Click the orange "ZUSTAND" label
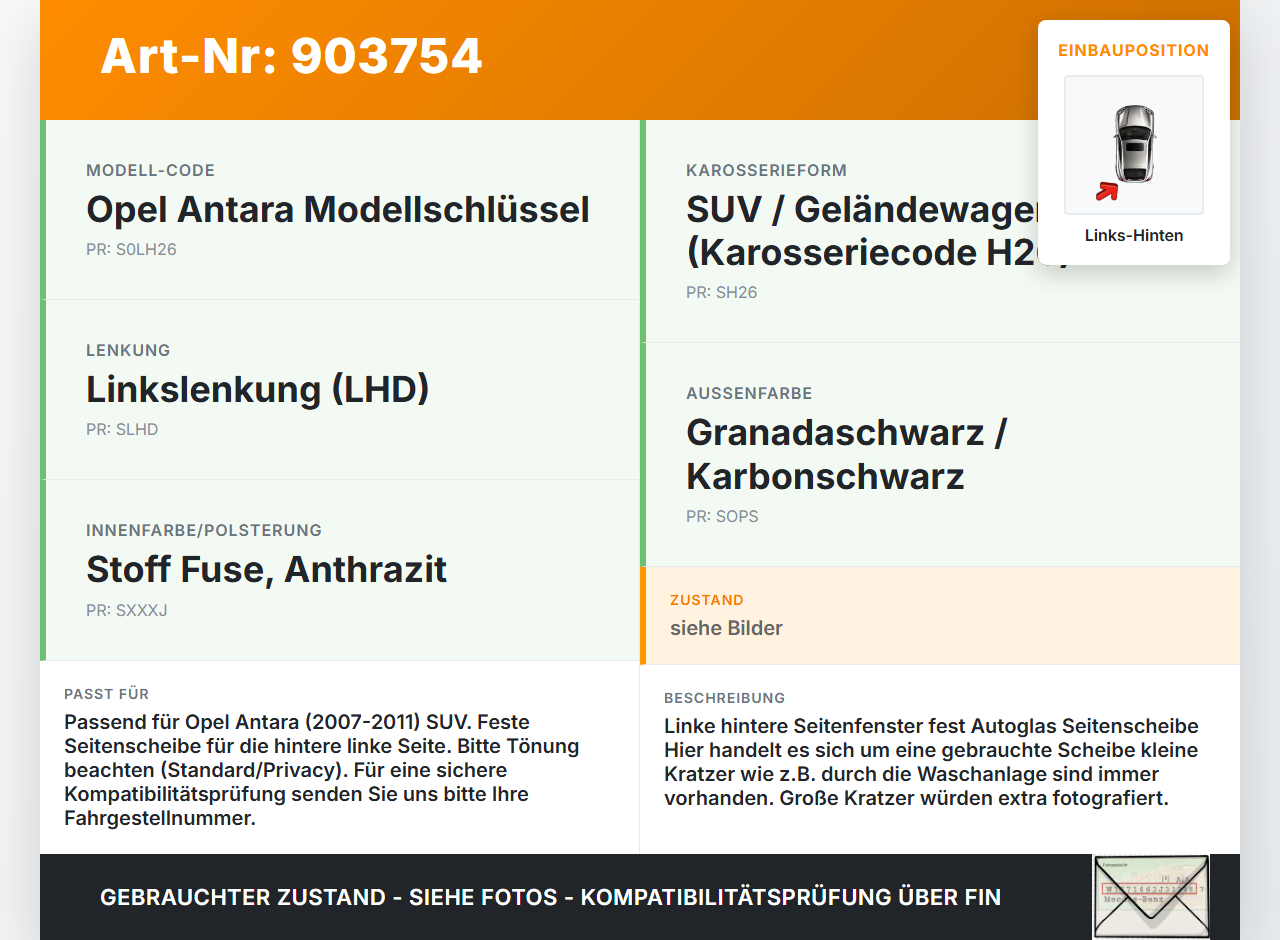1280x940 pixels. (707, 600)
